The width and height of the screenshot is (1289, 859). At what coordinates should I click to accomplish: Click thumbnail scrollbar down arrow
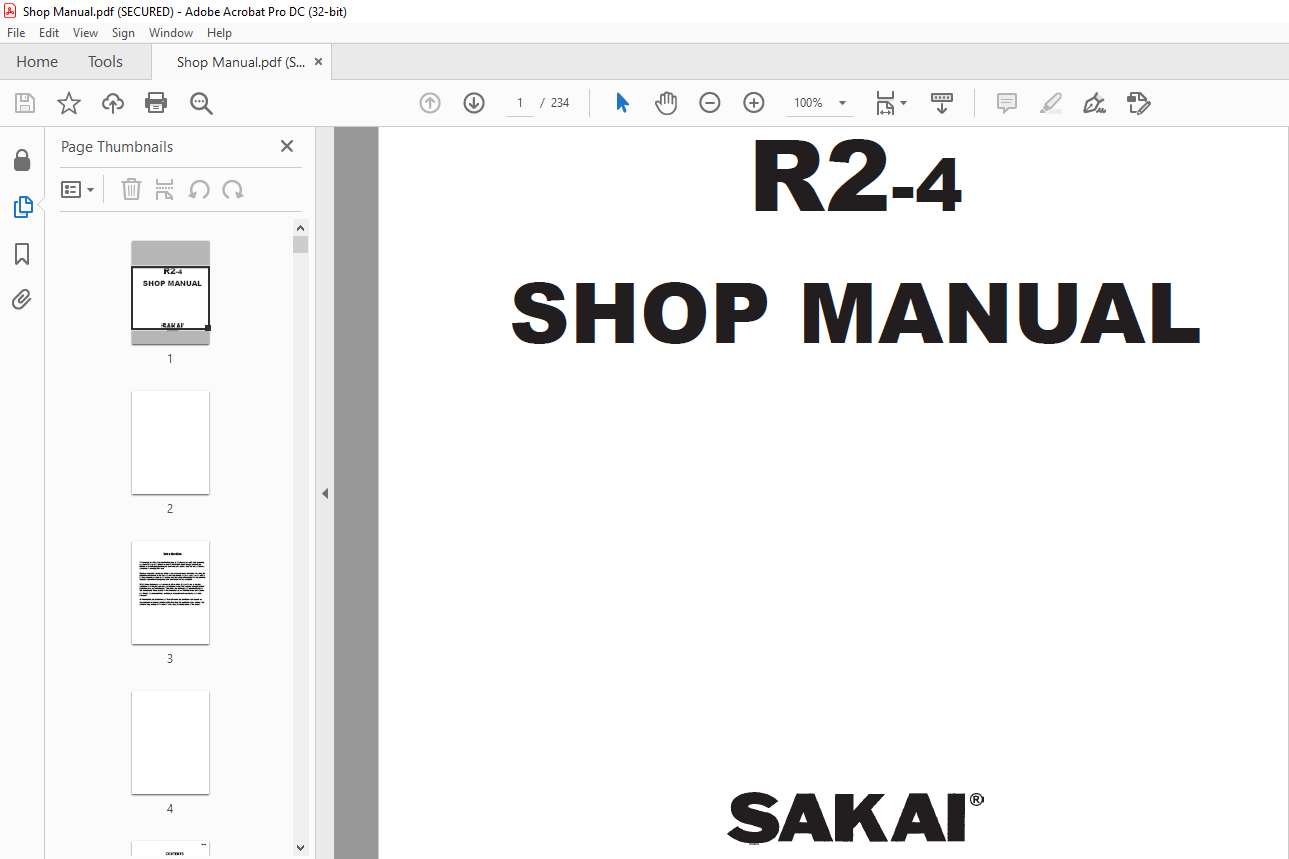pos(300,848)
